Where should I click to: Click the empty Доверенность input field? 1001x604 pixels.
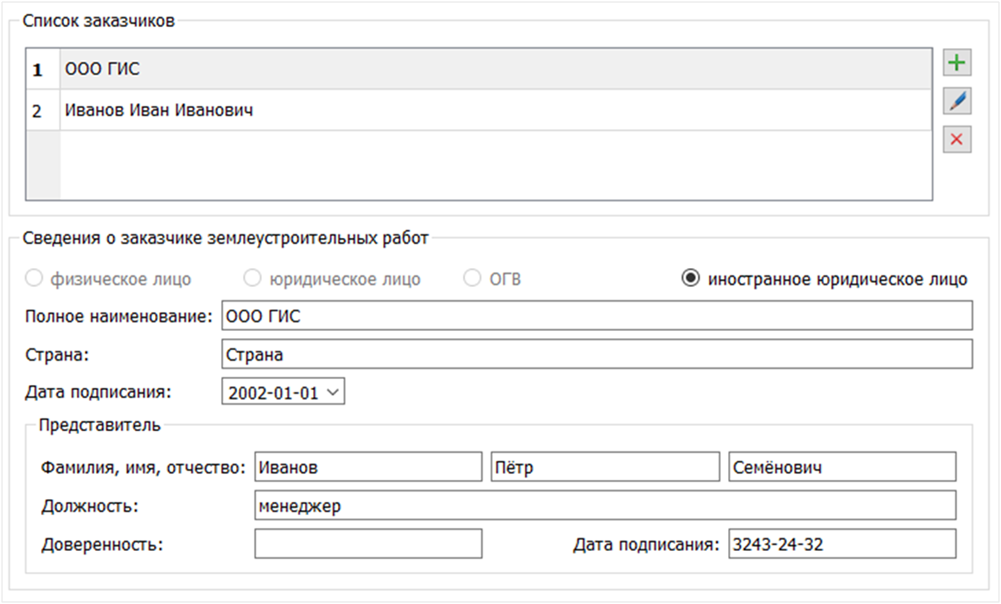368,544
